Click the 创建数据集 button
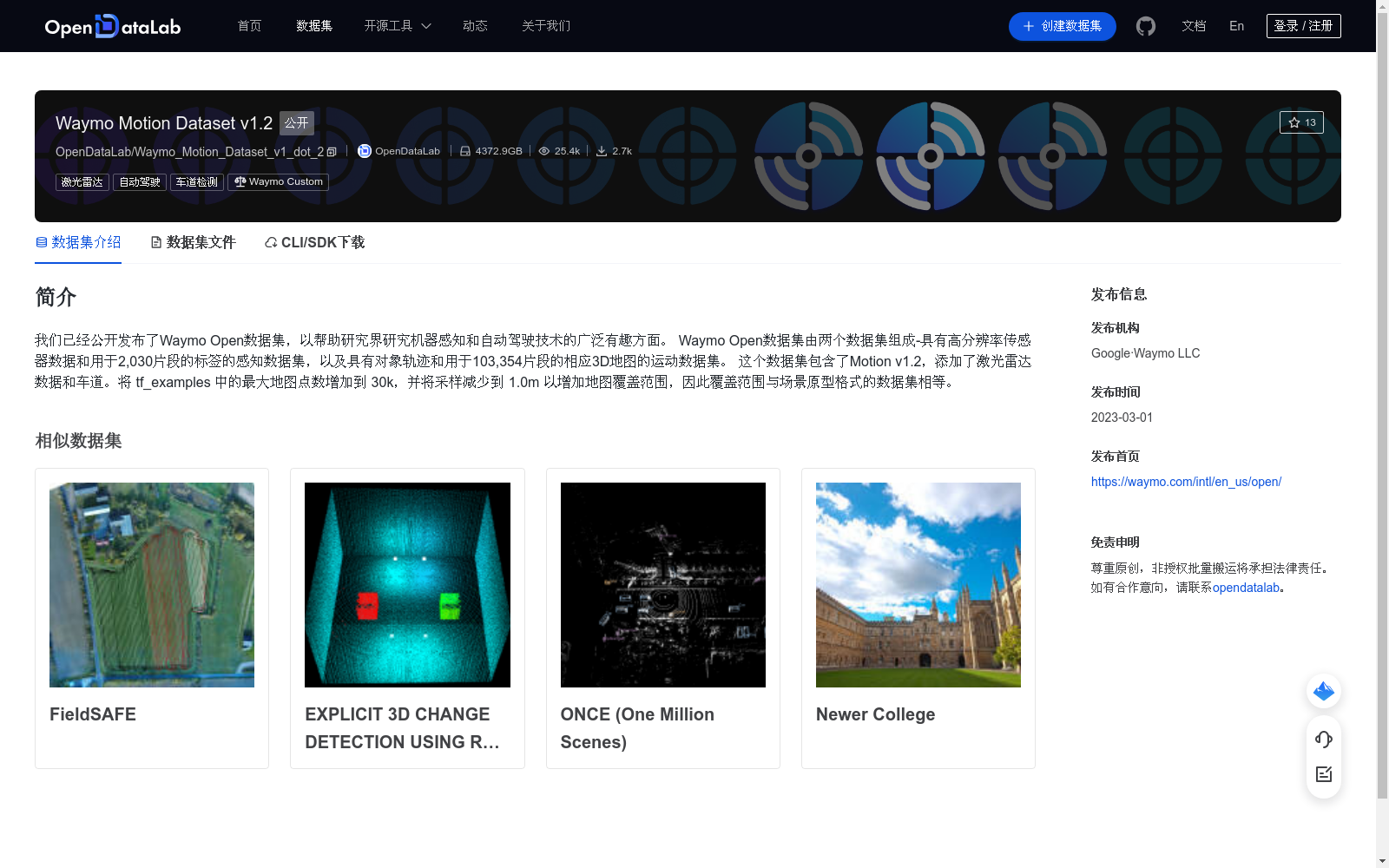1389x868 pixels. pyautogui.click(x=1062, y=26)
